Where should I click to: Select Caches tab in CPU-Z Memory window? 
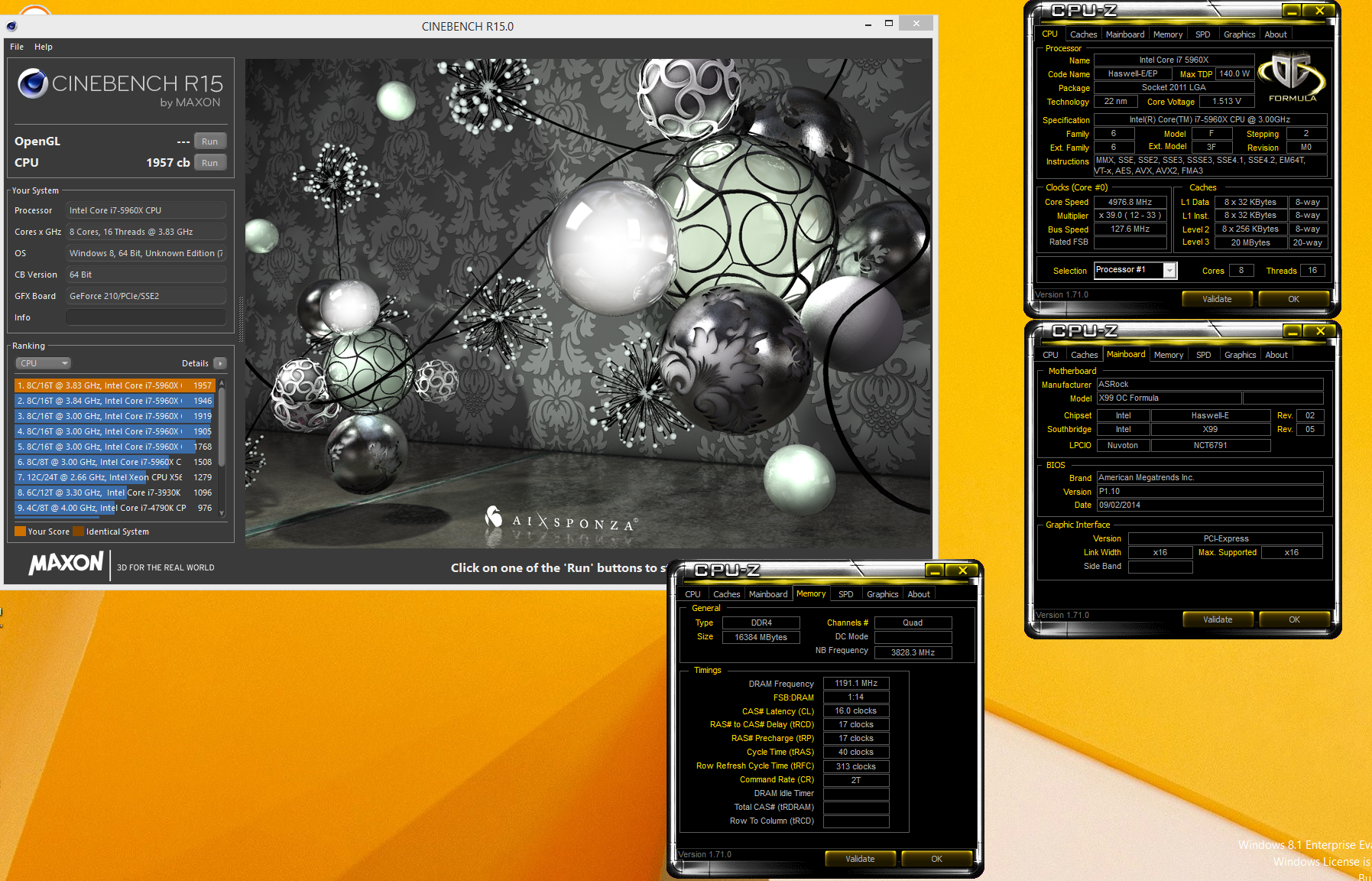(726, 594)
